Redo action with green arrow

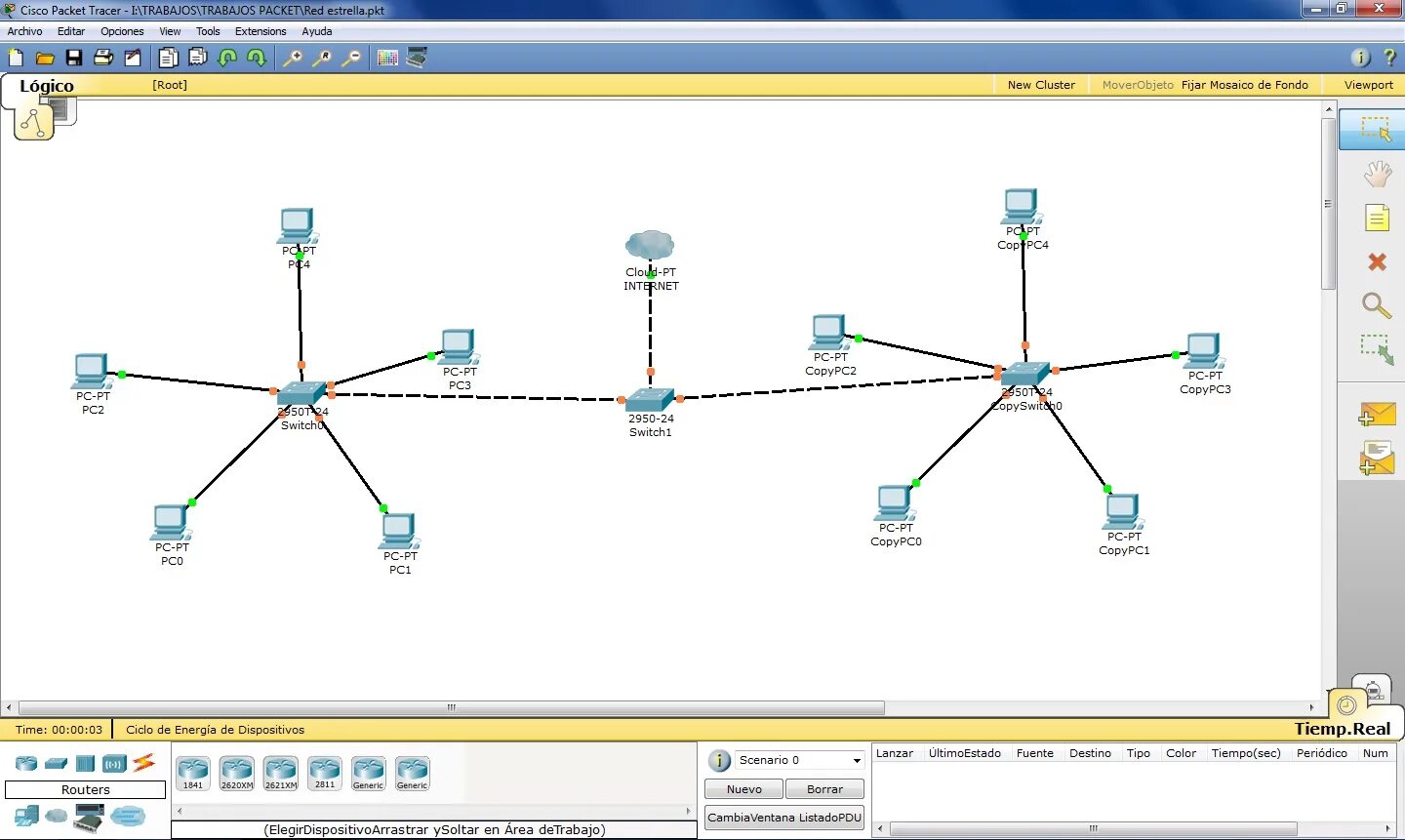click(x=257, y=59)
